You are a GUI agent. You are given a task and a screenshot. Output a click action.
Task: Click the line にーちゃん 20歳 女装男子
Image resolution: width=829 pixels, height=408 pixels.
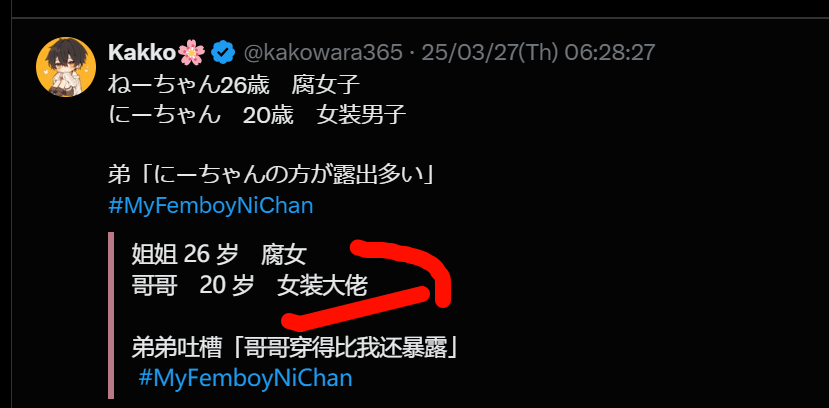coord(257,115)
